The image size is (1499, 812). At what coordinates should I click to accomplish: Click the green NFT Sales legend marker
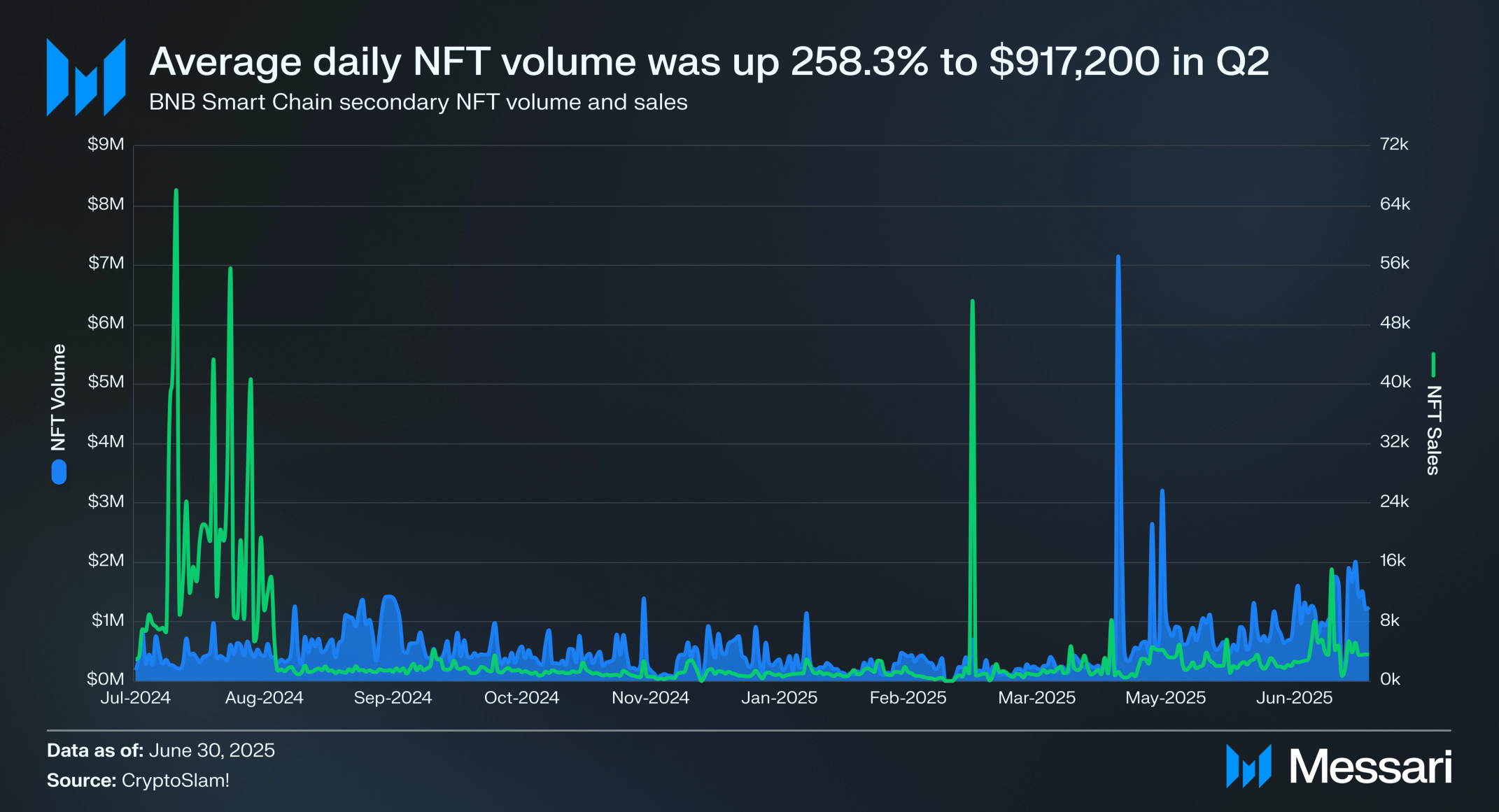(1433, 364)
